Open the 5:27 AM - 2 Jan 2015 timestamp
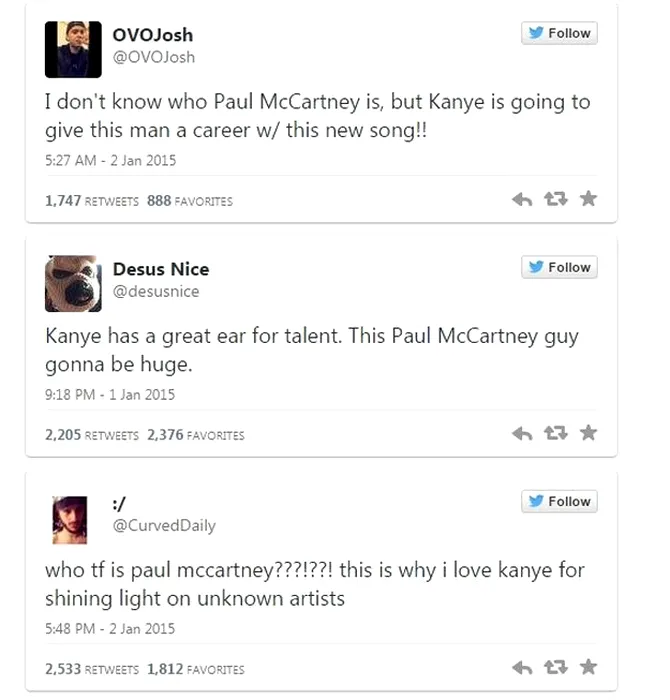This screenshot has width=670, height=700. [x=110, y=161]
